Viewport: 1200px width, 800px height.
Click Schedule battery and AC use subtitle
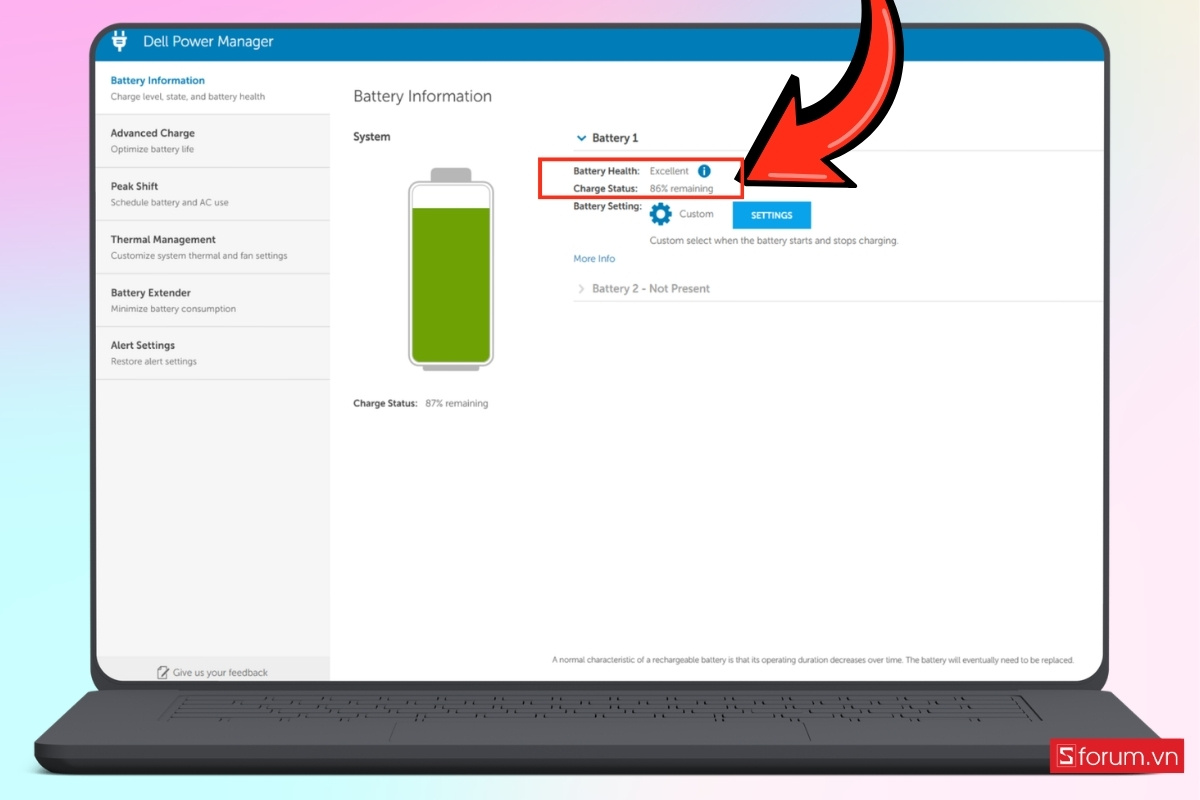click(x=169, y=202)
